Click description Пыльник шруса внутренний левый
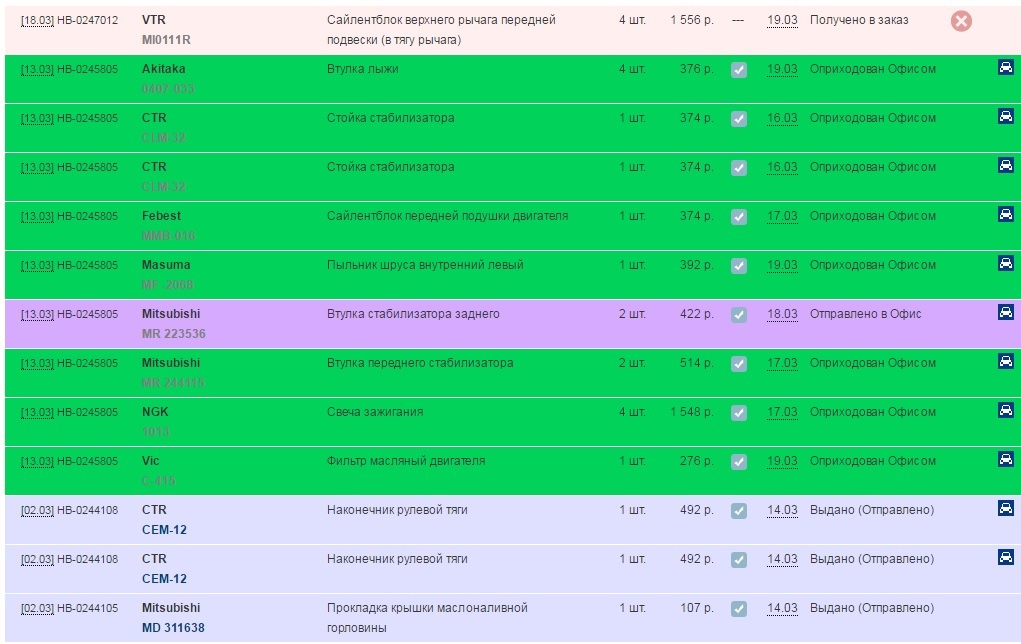The width and height of the screenshot is (1021, 644). [425, 264]
